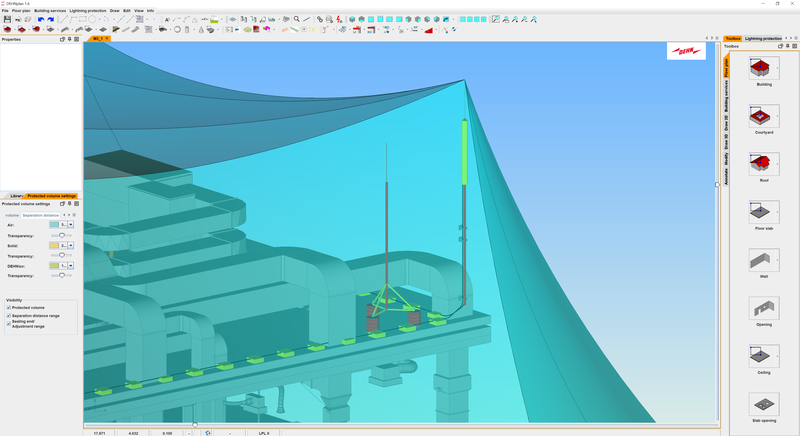Select the Floor slab element

point(763,211)
